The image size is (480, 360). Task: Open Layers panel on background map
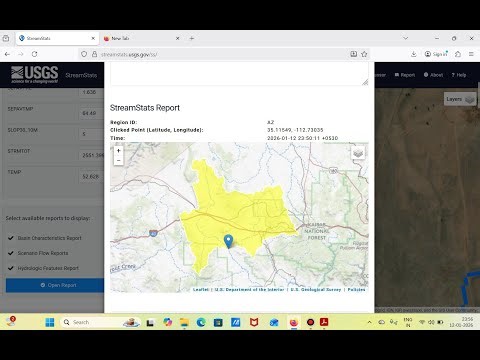click(x=460, y=99)
